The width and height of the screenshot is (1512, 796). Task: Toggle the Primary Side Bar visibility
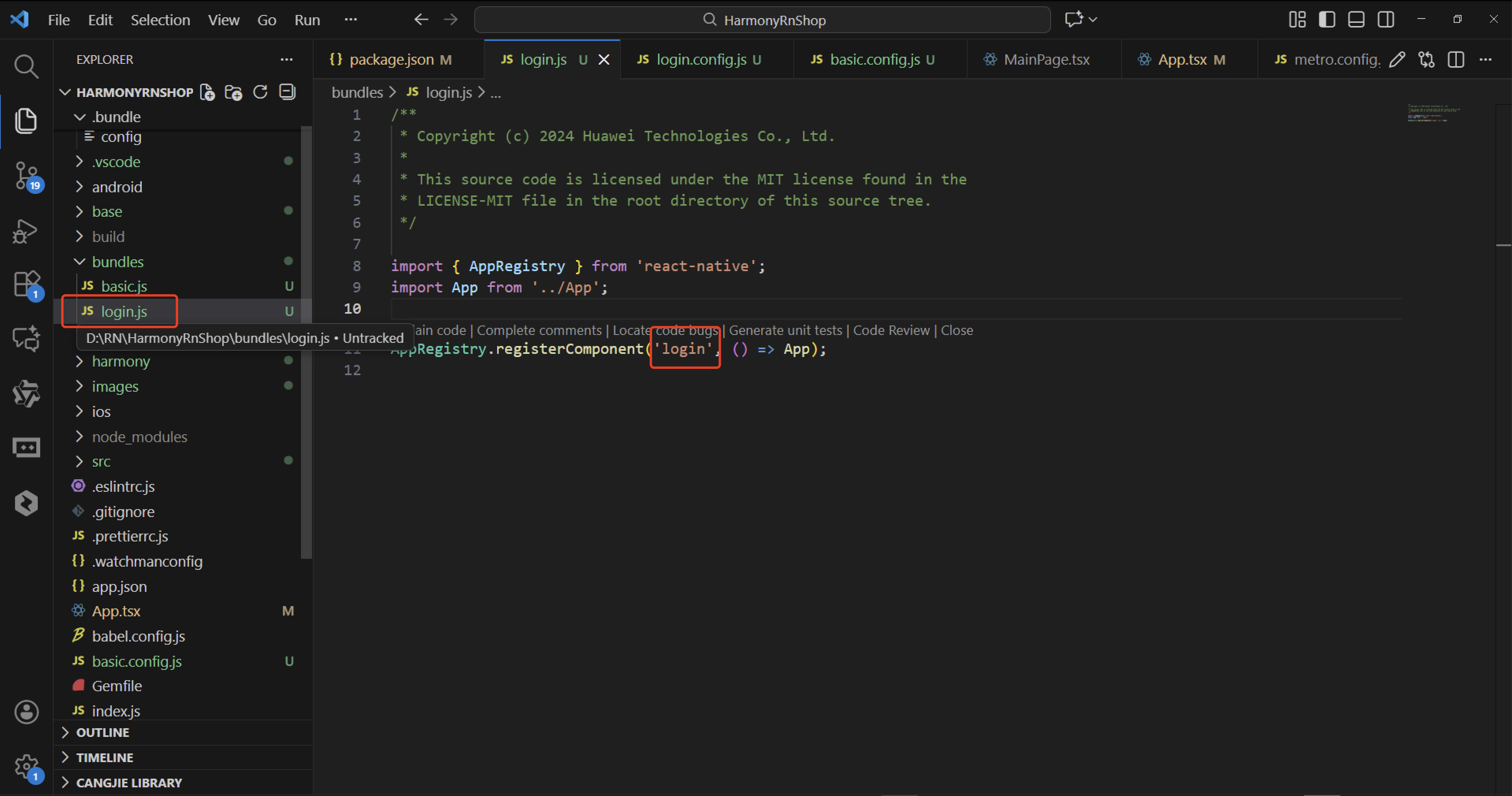pyautogui.click(x=1326, y=20)
